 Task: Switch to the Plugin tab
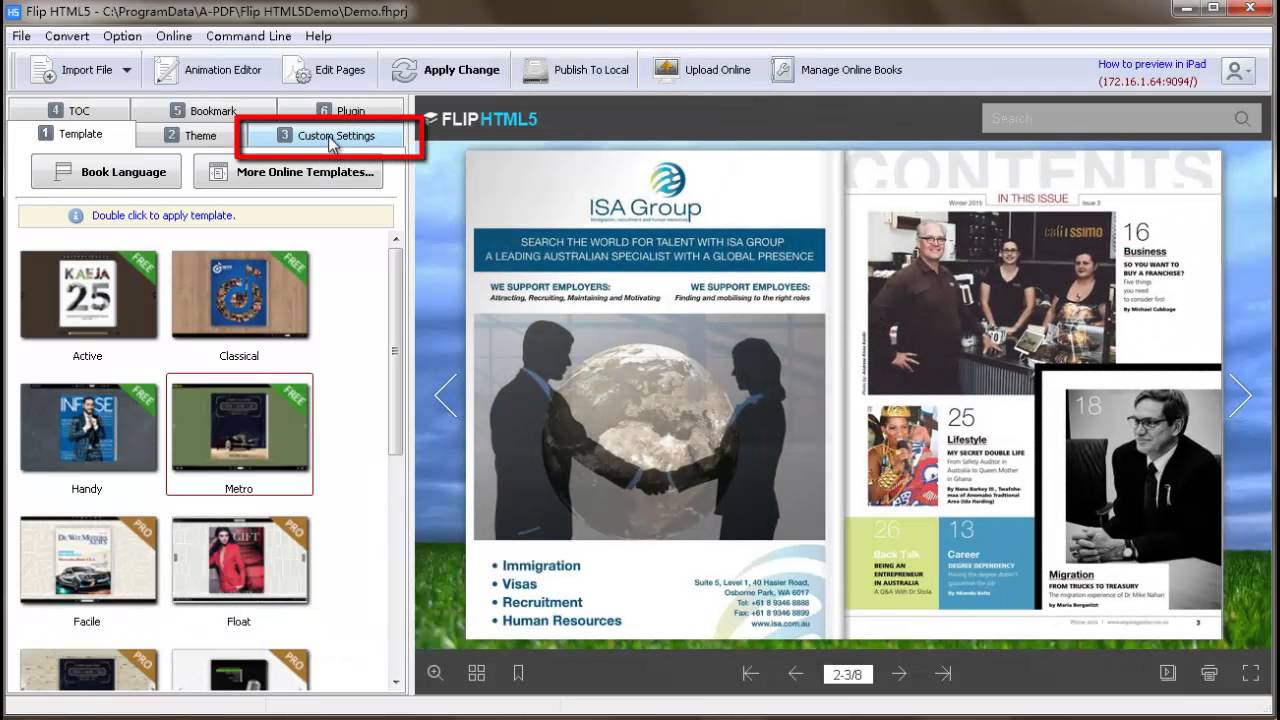click(x=341, y=110)
